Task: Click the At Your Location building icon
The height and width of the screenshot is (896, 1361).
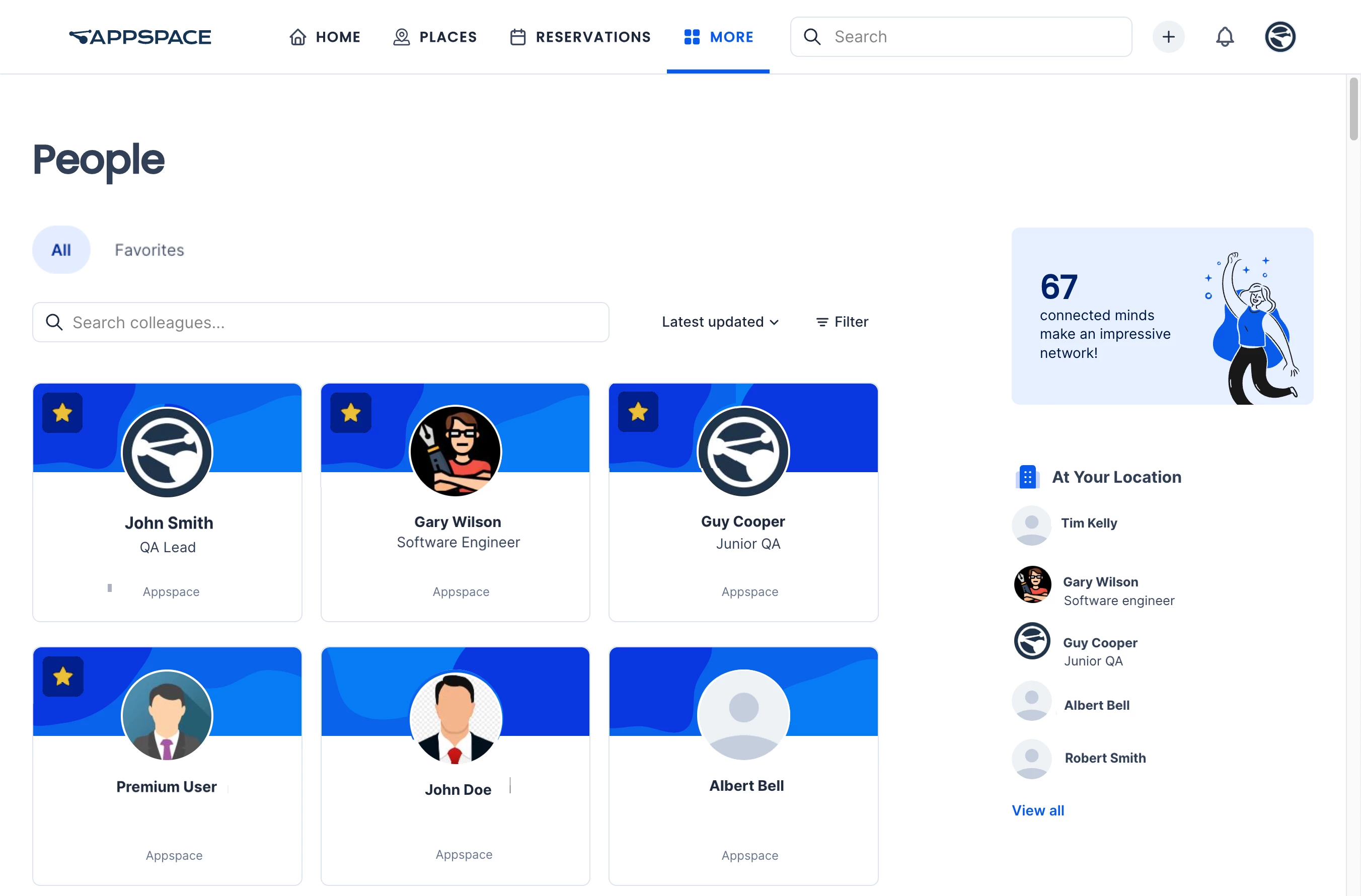Action: (x=1028, y=477)
